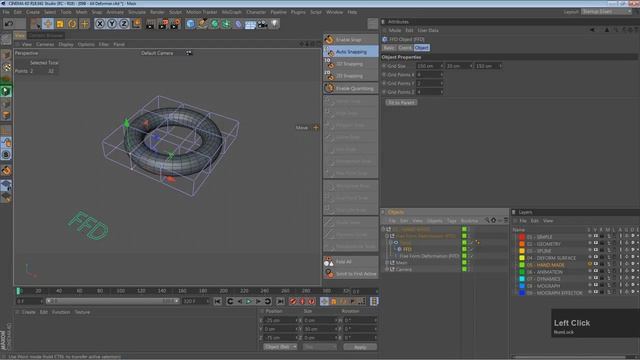The height and width of the screenshot is (360, 640).
Task: Open the Object (Rel) dropdown
Action: click(280, 347)
